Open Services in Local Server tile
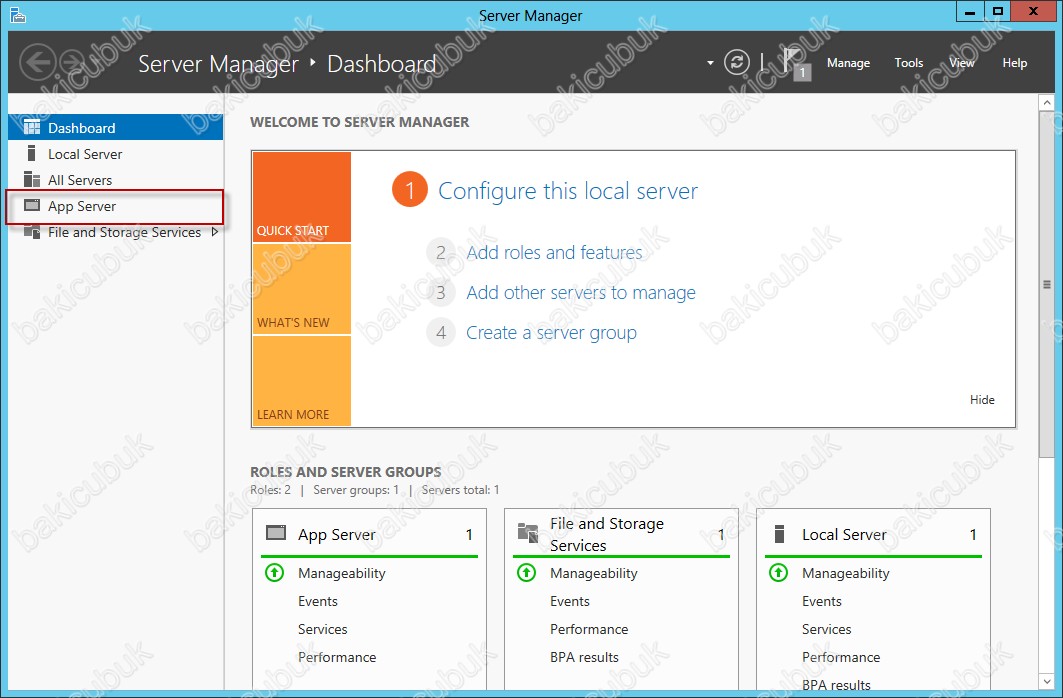Viewport: 1063px width, 698px height. (826, 629)
